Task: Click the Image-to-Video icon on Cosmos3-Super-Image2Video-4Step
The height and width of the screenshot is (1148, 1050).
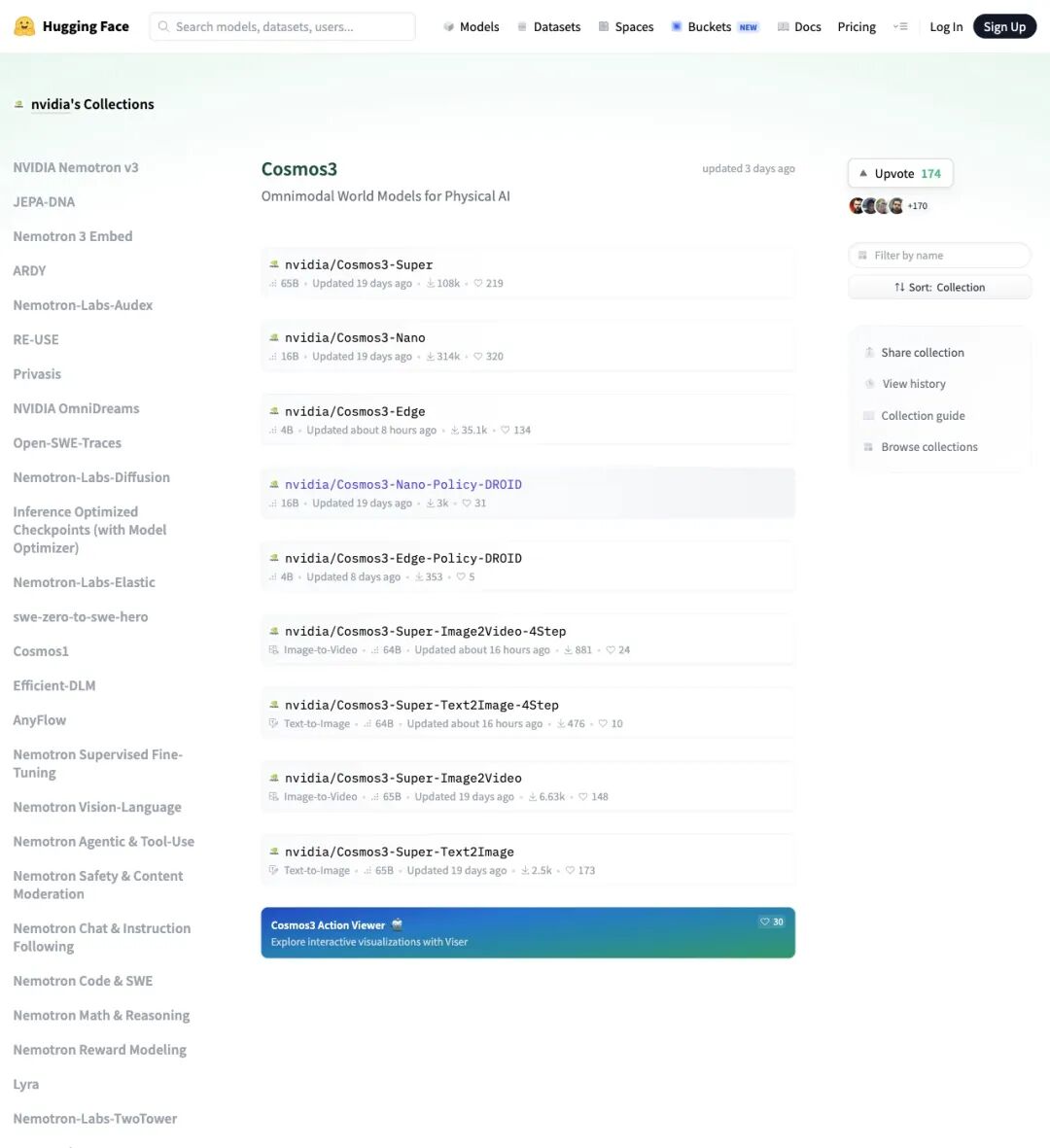Action: point(274,650)
